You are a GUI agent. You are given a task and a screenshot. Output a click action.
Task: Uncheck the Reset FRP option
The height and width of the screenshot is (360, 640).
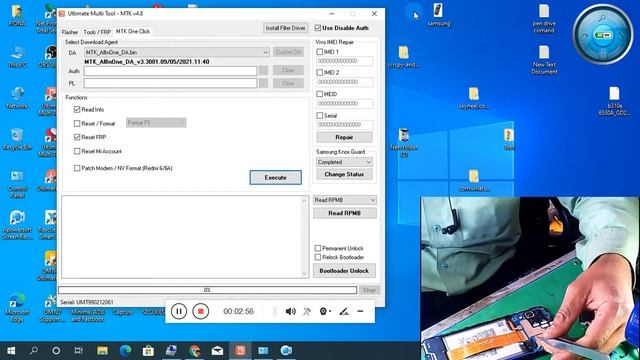77,137
